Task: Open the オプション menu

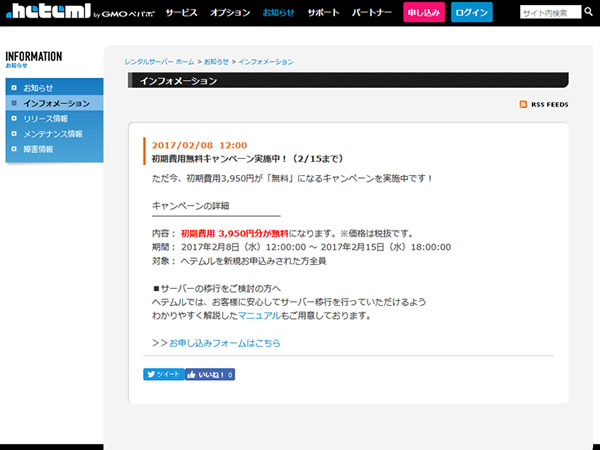Action: coord(230,13)
